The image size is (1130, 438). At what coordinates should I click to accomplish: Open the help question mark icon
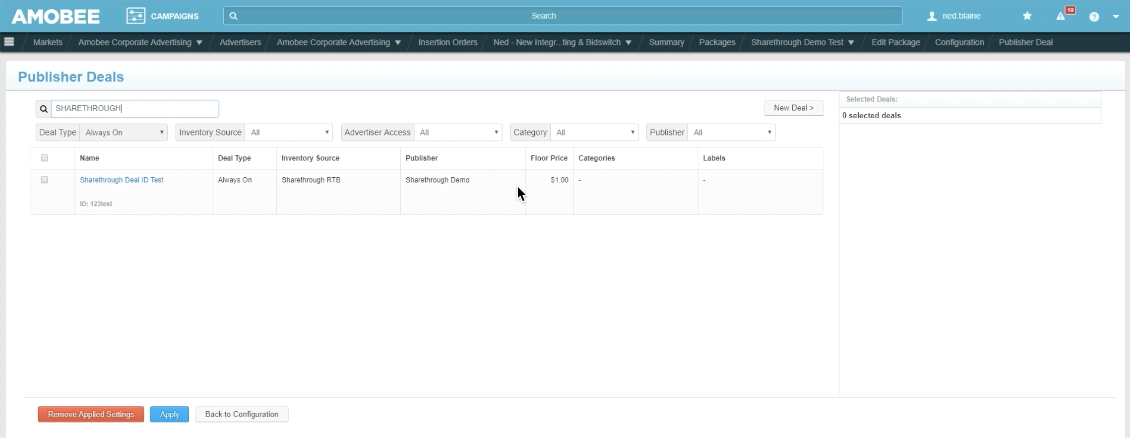coord(1094,16)
